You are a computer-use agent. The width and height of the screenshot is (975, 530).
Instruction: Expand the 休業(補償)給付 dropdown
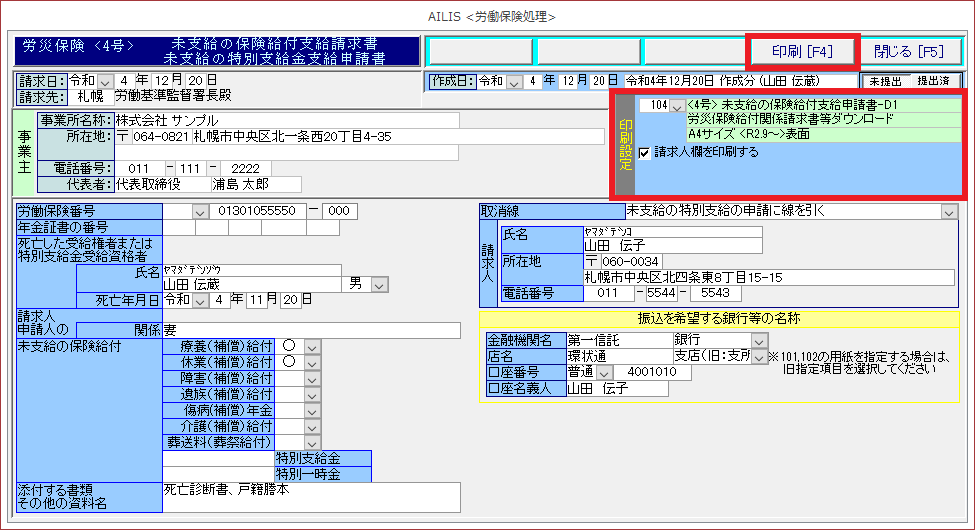312,362
